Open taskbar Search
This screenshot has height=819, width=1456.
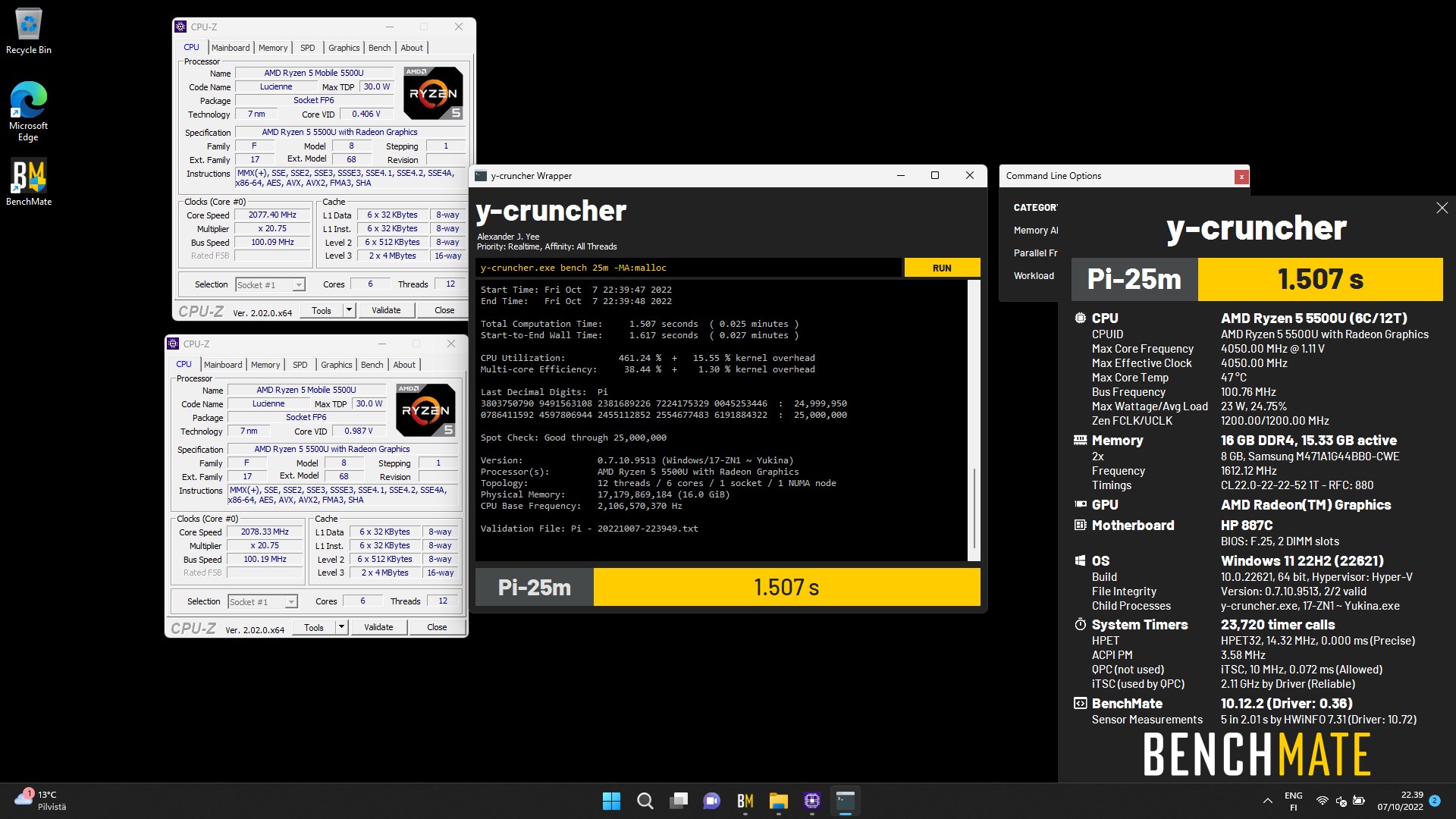(645, 801)
